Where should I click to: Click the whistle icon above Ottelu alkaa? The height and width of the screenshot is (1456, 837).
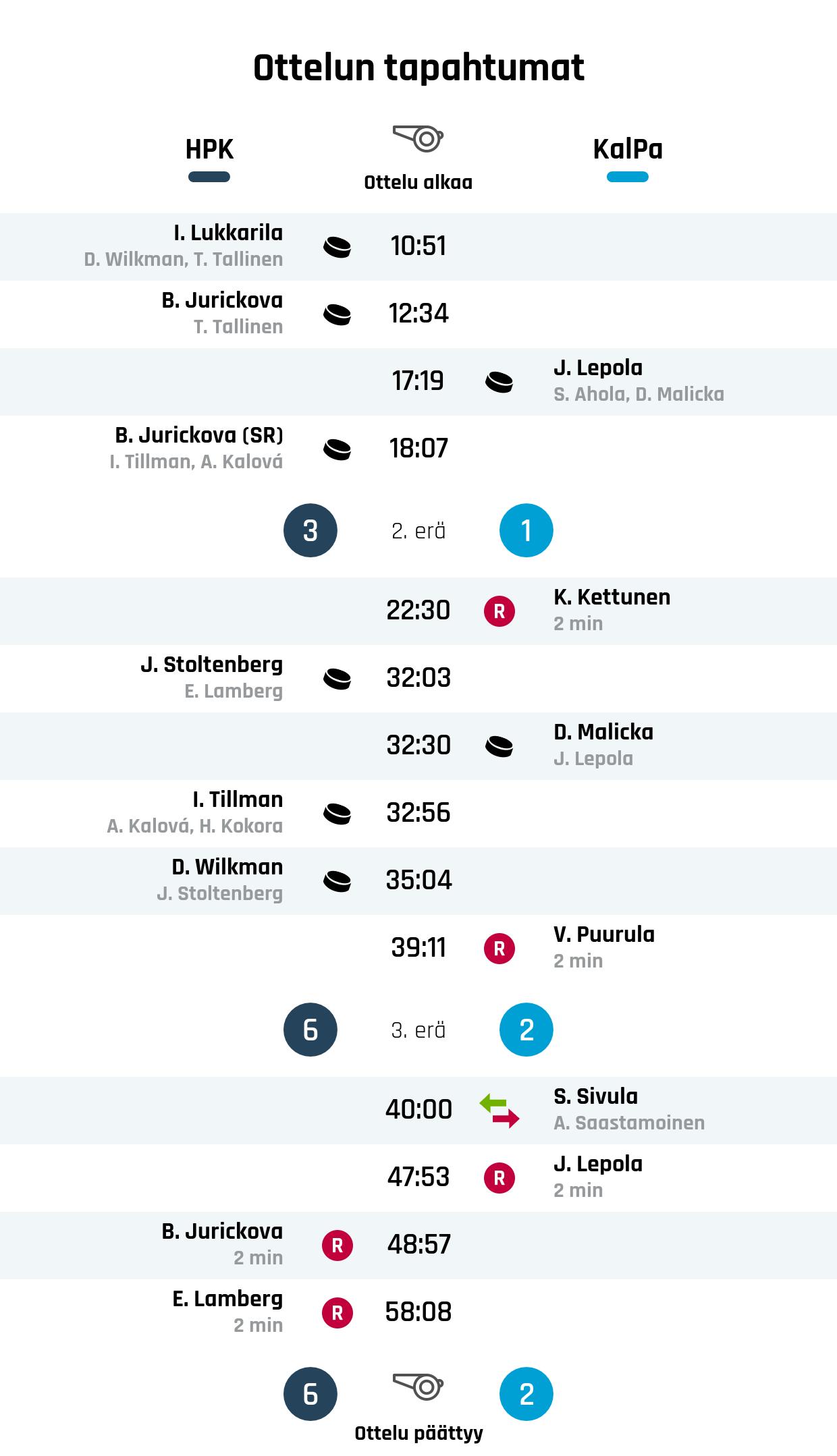click(x=418, y=138)
